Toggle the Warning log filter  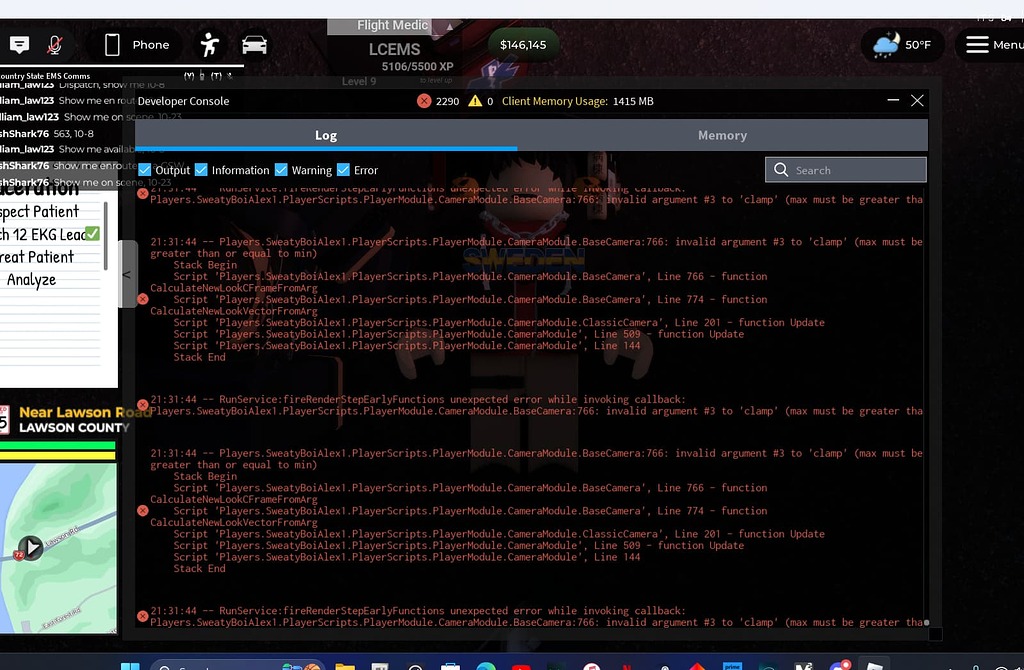[x=282, y=170]
